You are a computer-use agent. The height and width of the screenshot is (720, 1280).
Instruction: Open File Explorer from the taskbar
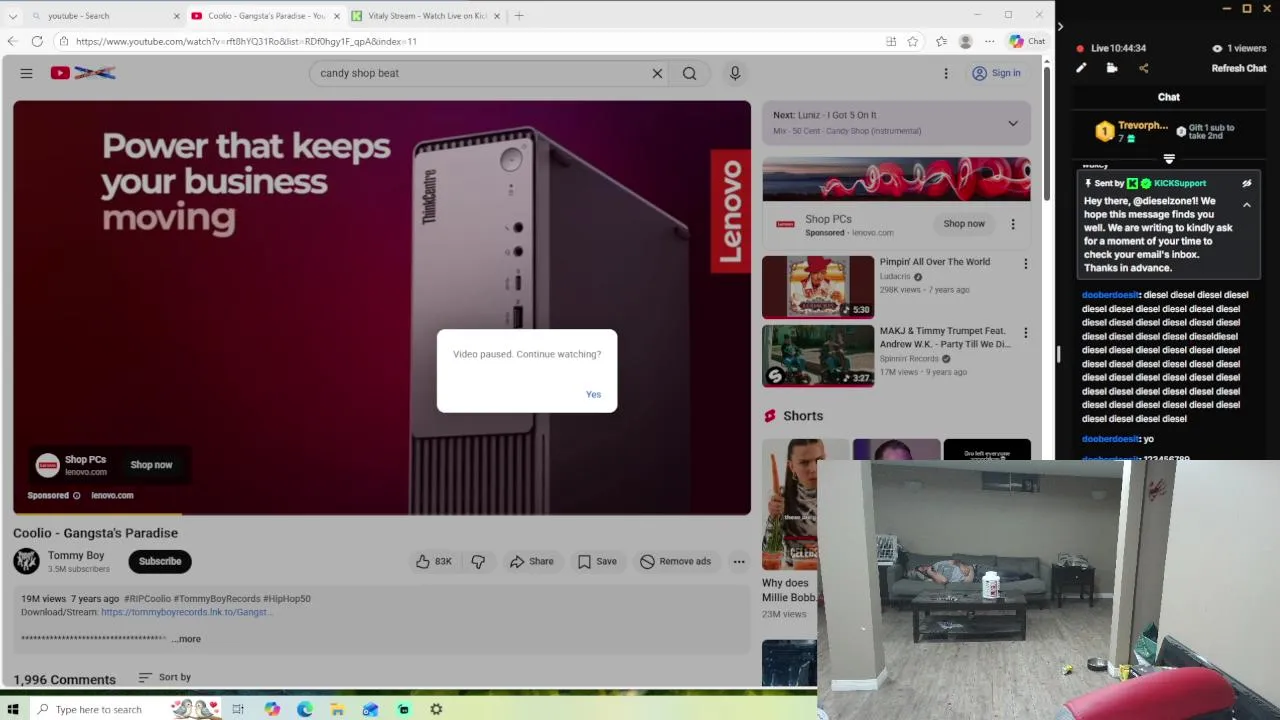tap(338, 709)
